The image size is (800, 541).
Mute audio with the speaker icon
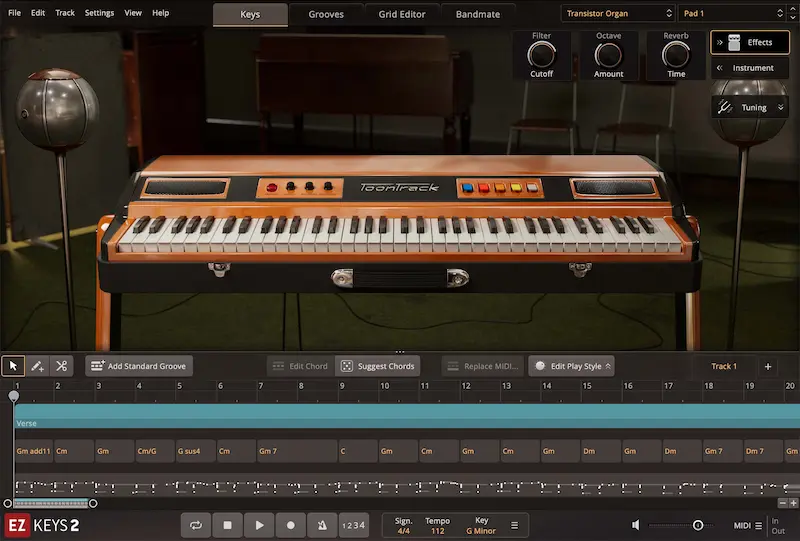(x=636, y=525)
